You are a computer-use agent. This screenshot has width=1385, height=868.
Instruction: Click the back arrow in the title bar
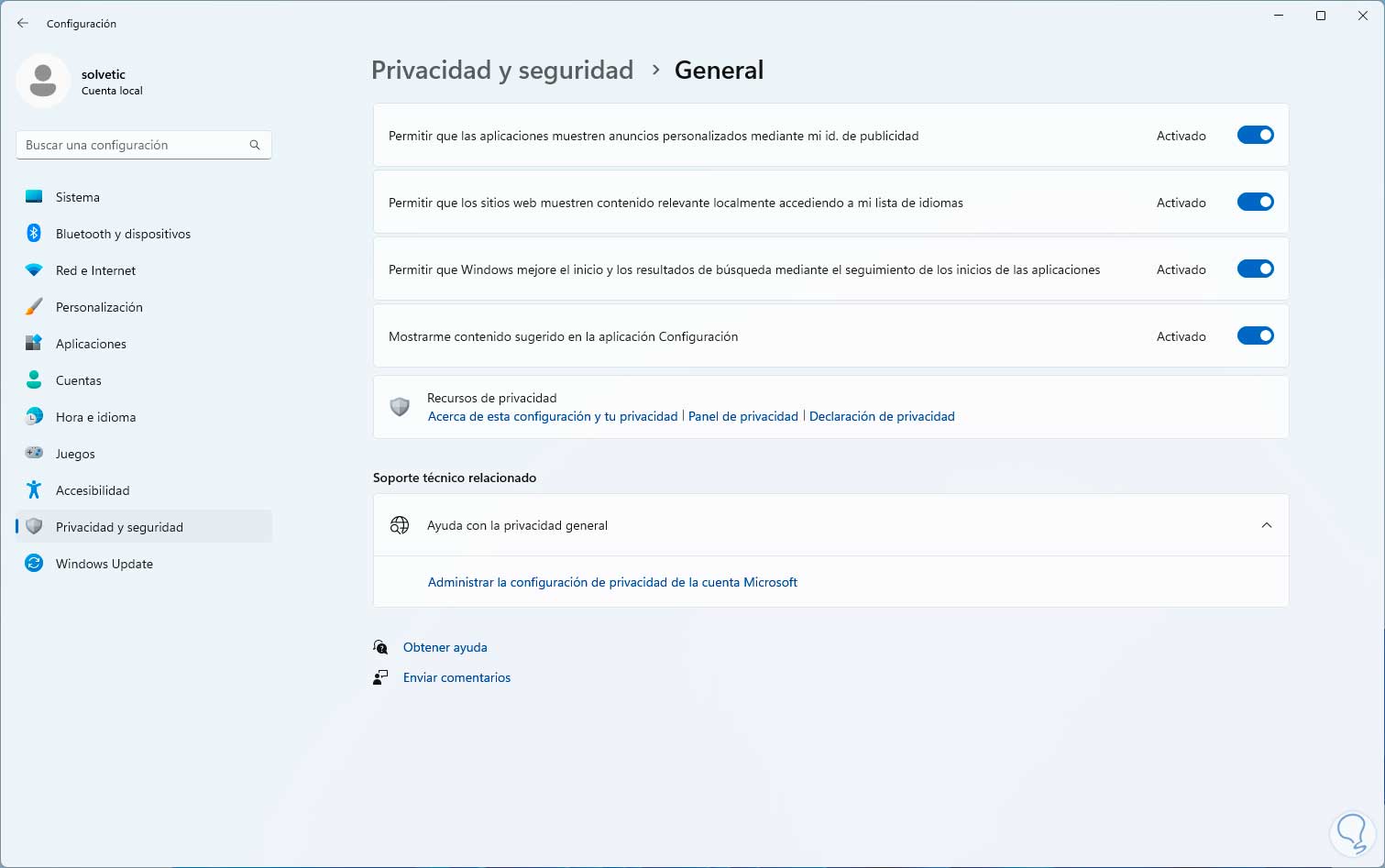23,23
